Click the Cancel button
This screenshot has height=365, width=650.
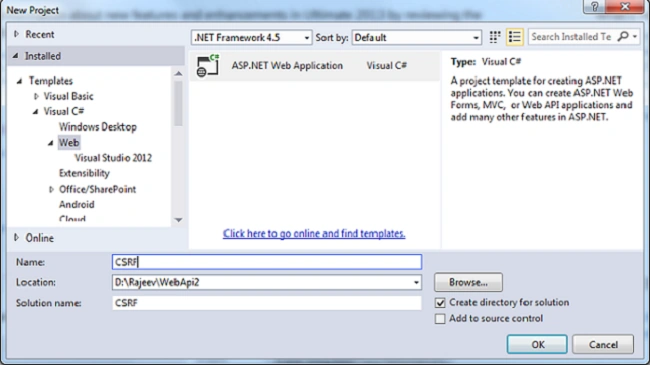point(603,344)
